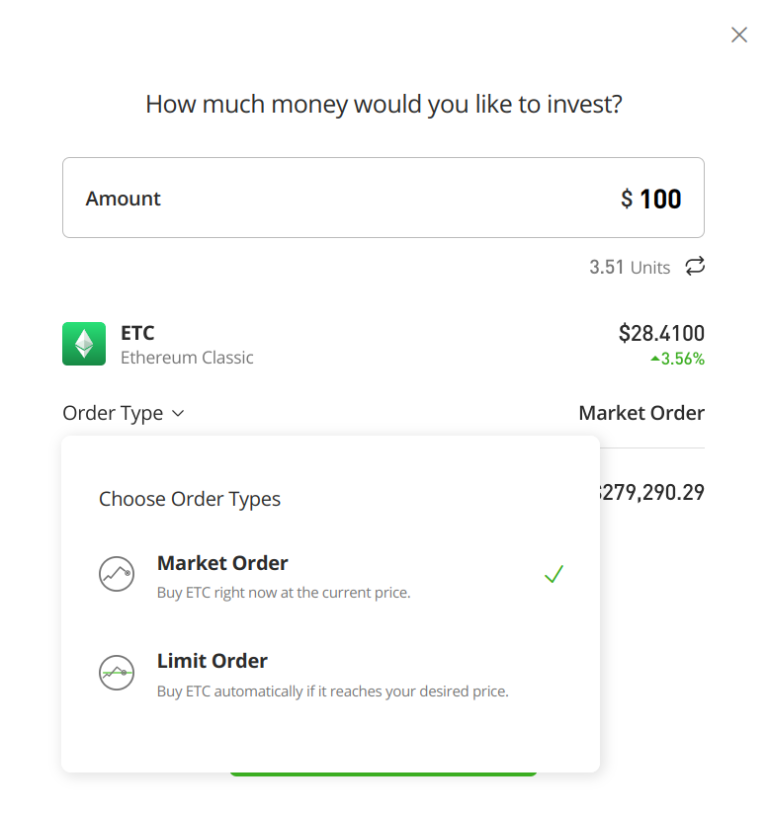The height and width of the screenshot is (813, 768).
Task: Click the green checkmark beside Market Order
Action: click(553, 573)
